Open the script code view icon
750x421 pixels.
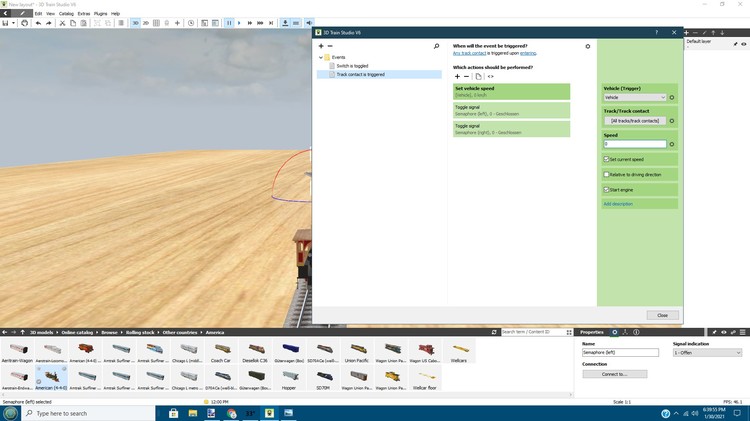point(491,76)
